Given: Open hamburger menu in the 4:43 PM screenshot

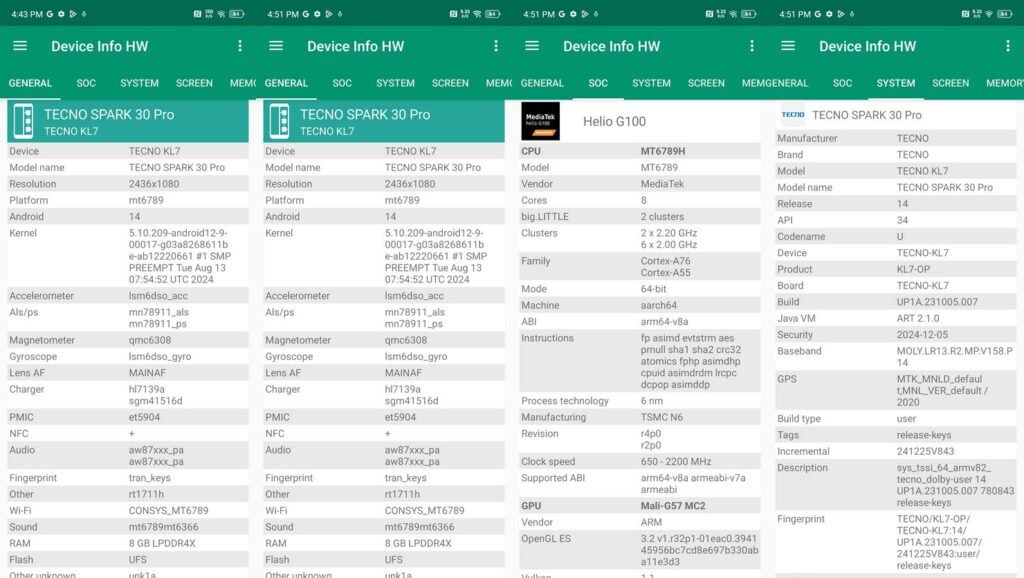Looking at the screenshot, I should click(x=20, y=46).
